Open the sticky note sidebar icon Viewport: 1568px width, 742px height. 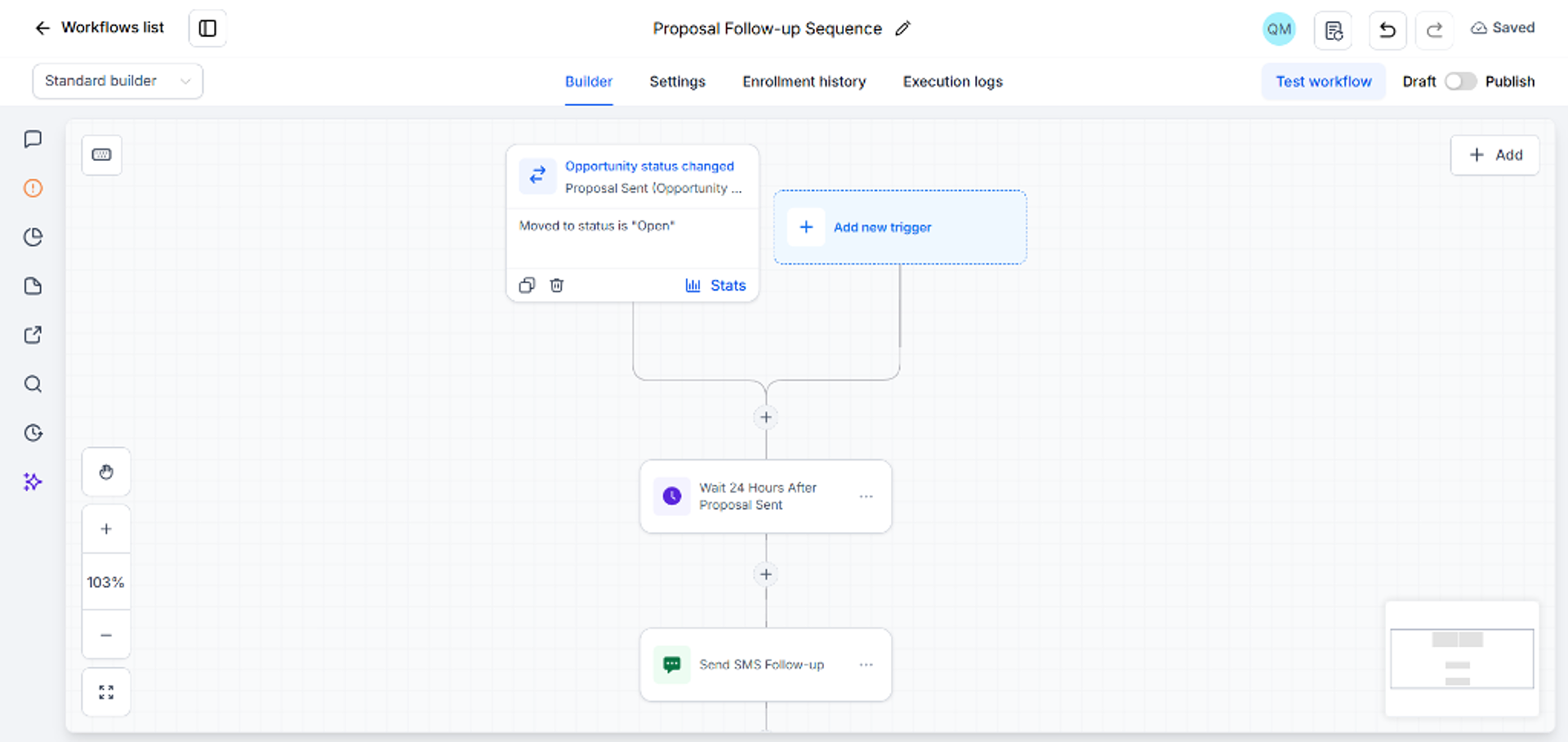click(33, 287)
